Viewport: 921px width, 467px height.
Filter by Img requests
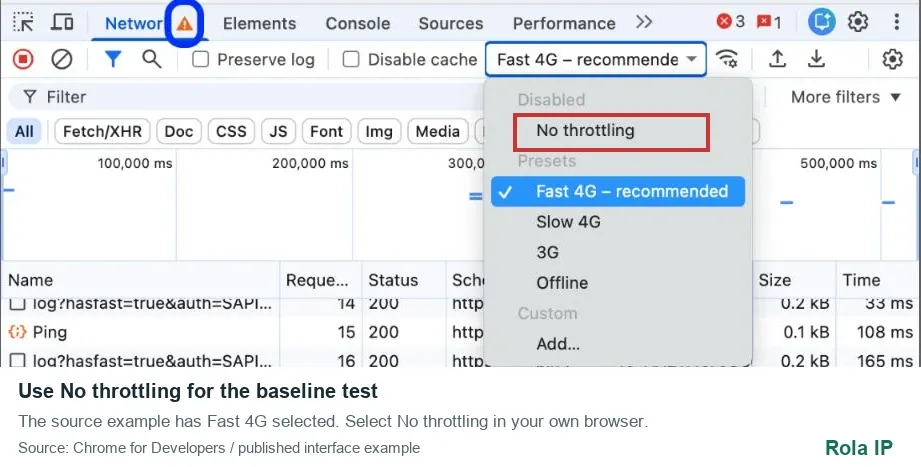click(x=379, y=131)
